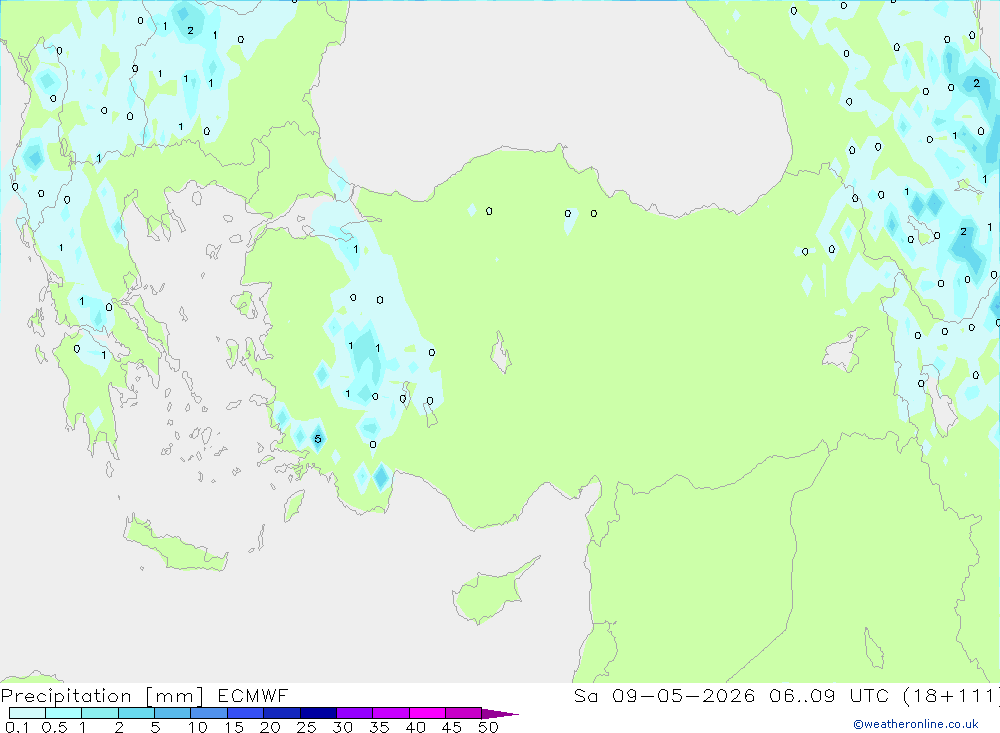Click the Precipitation [mm] title text
1000x733 pixels.
coord(102,696)
